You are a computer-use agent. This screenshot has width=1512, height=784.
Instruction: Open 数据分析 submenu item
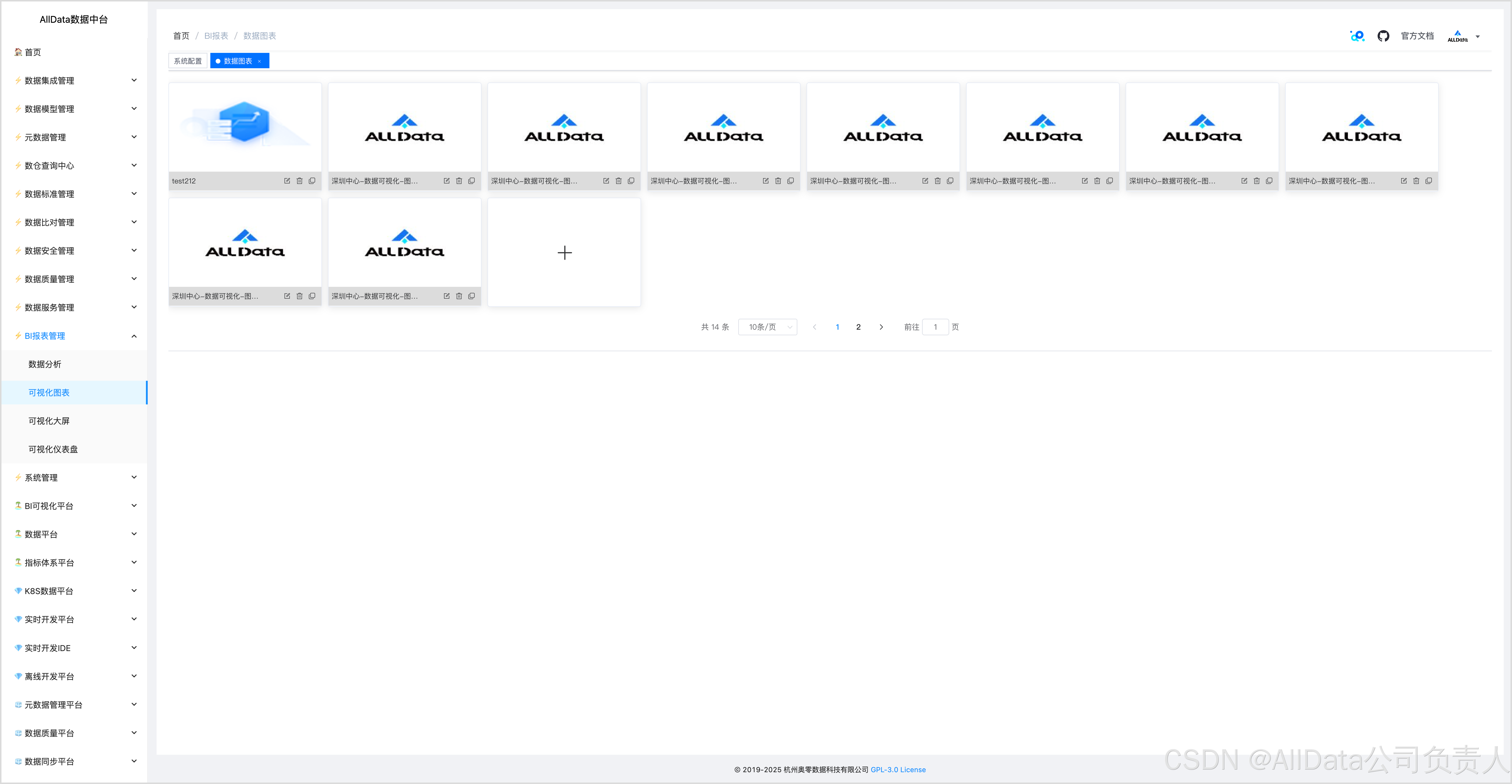pos(45,364)
